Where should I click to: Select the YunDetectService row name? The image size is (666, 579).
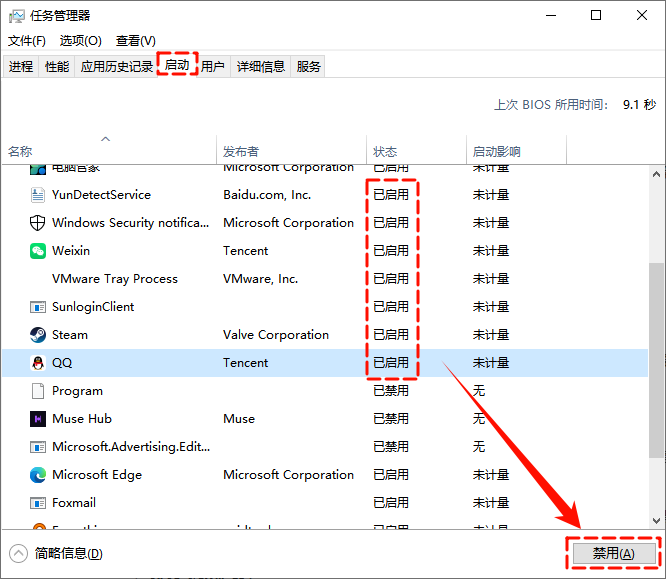click(x=101, y=195)
